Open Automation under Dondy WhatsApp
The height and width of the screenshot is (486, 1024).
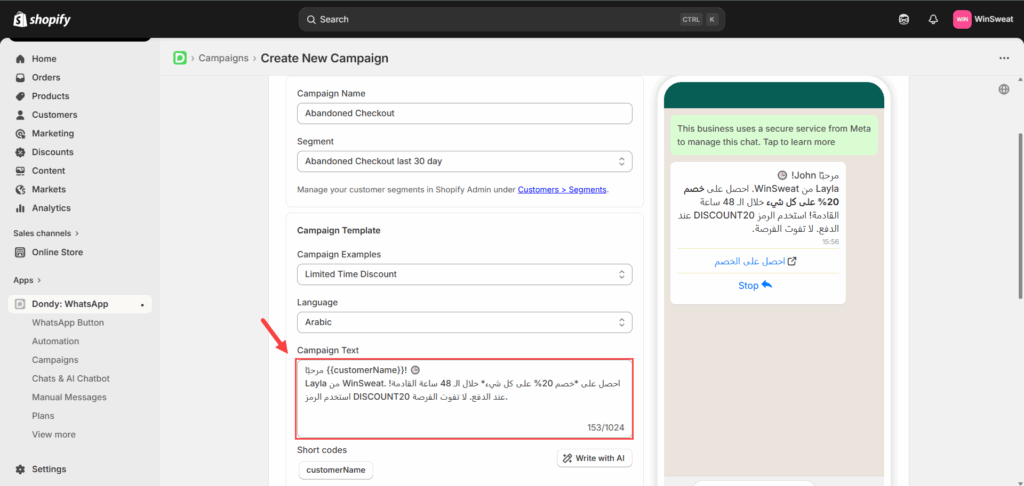[x=55, y=341]
